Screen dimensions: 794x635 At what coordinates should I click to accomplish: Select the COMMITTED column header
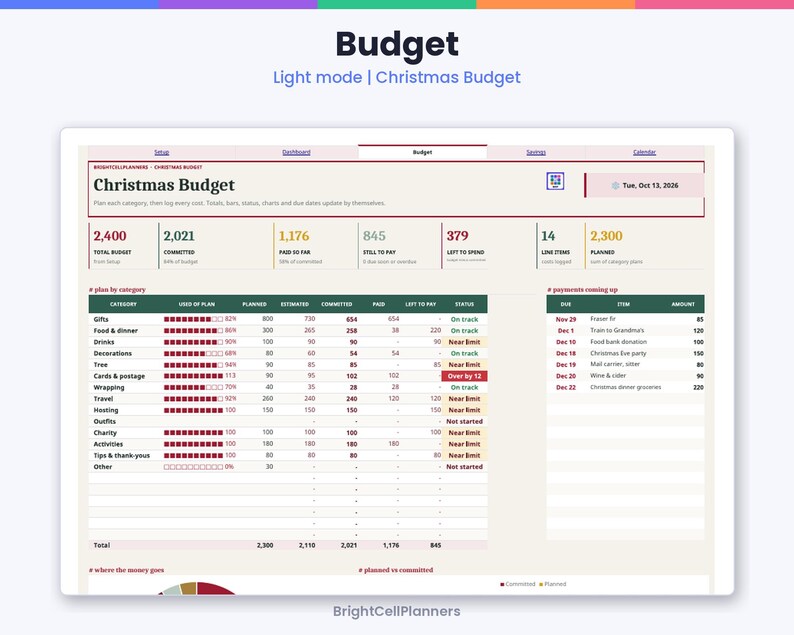pos(336,304)
